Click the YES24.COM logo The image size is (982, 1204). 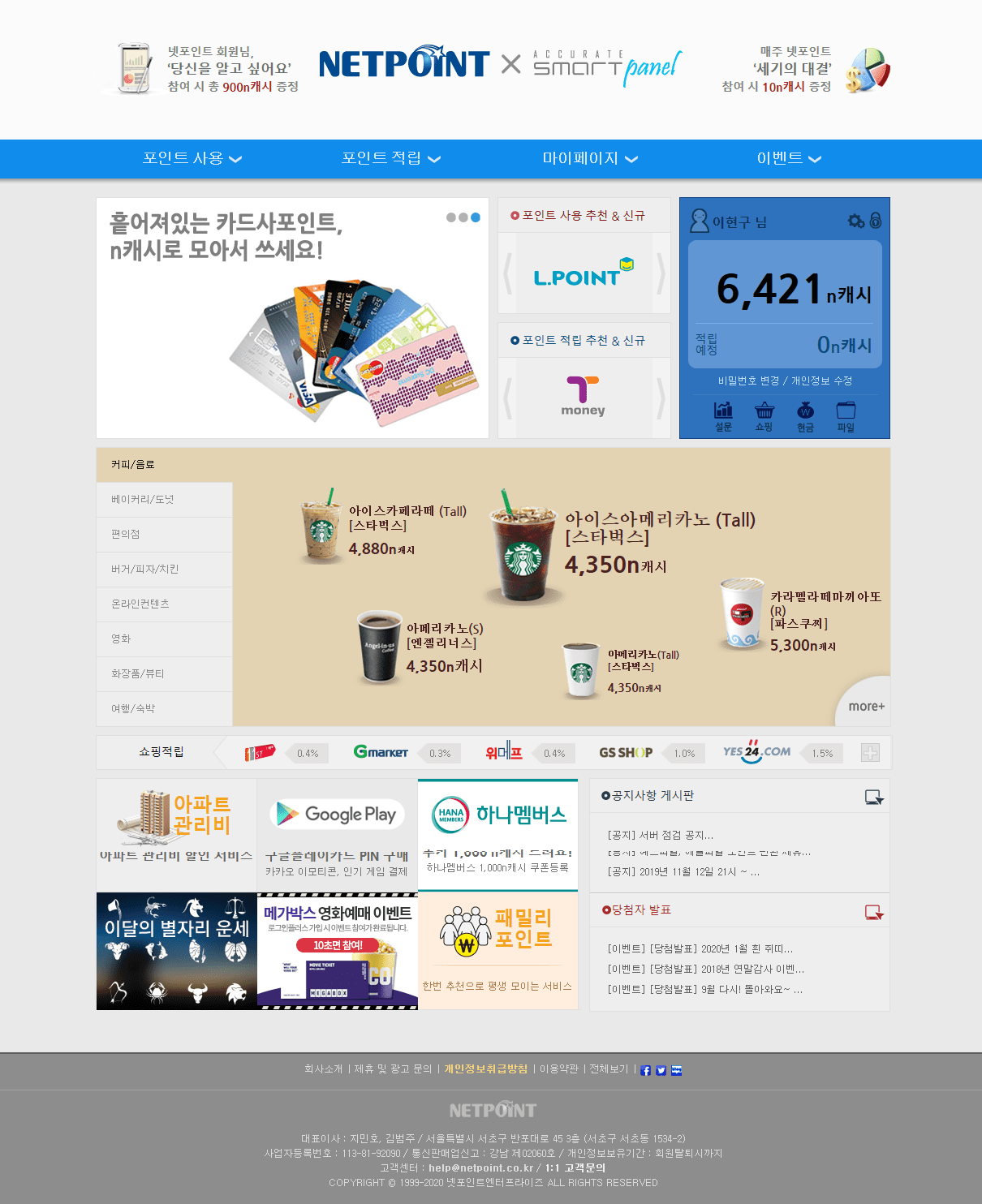tap(756, 751)
